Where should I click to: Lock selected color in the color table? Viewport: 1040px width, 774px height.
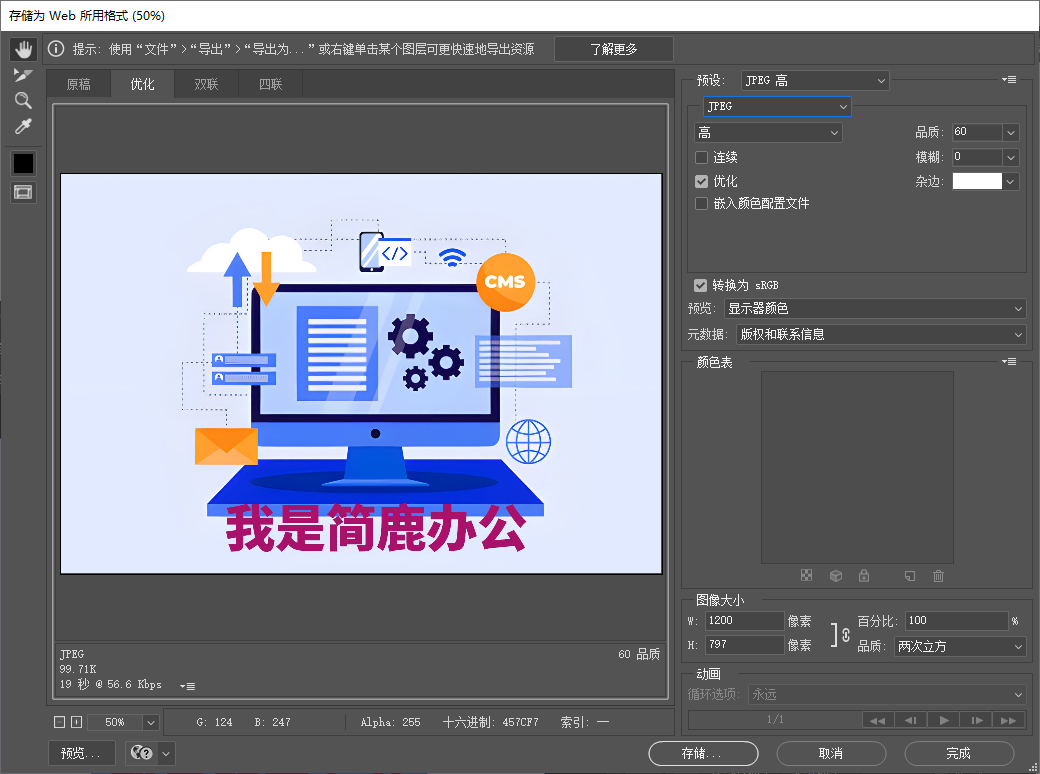click(864, 575)
